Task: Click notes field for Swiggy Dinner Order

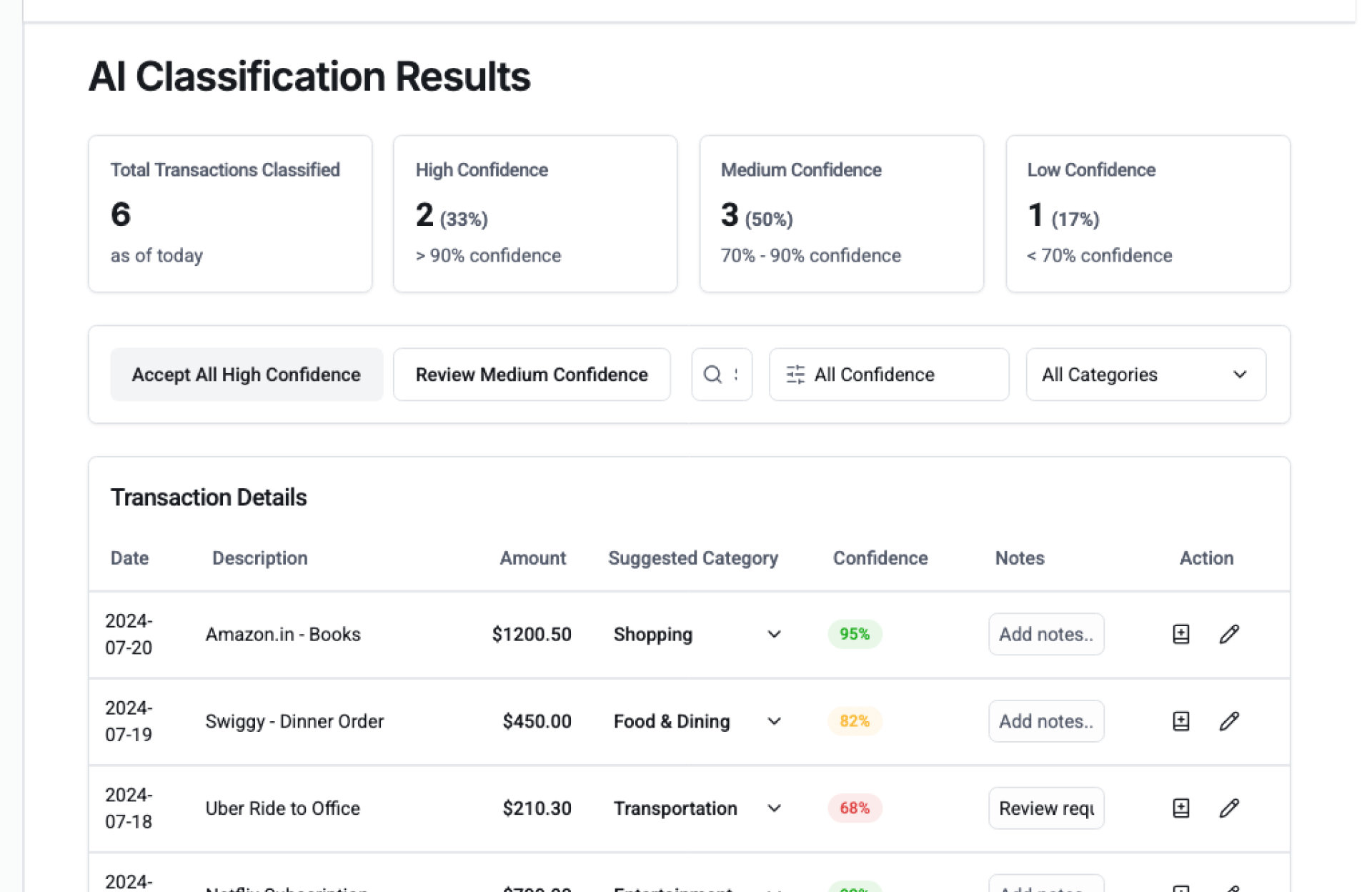Action: [x=1045, y=721]
